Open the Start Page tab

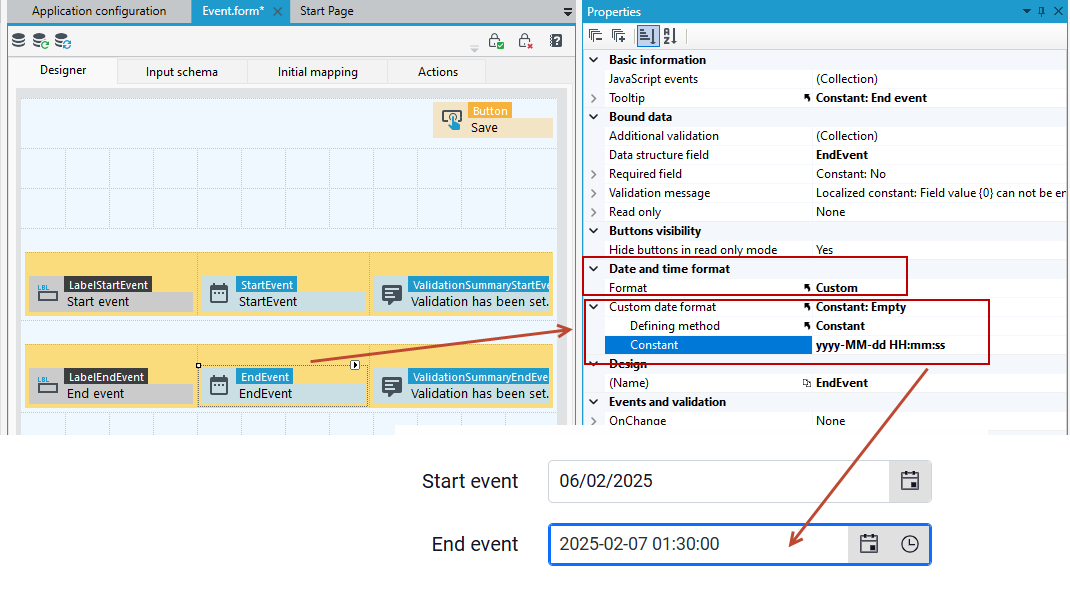click(x=327, y=11)
